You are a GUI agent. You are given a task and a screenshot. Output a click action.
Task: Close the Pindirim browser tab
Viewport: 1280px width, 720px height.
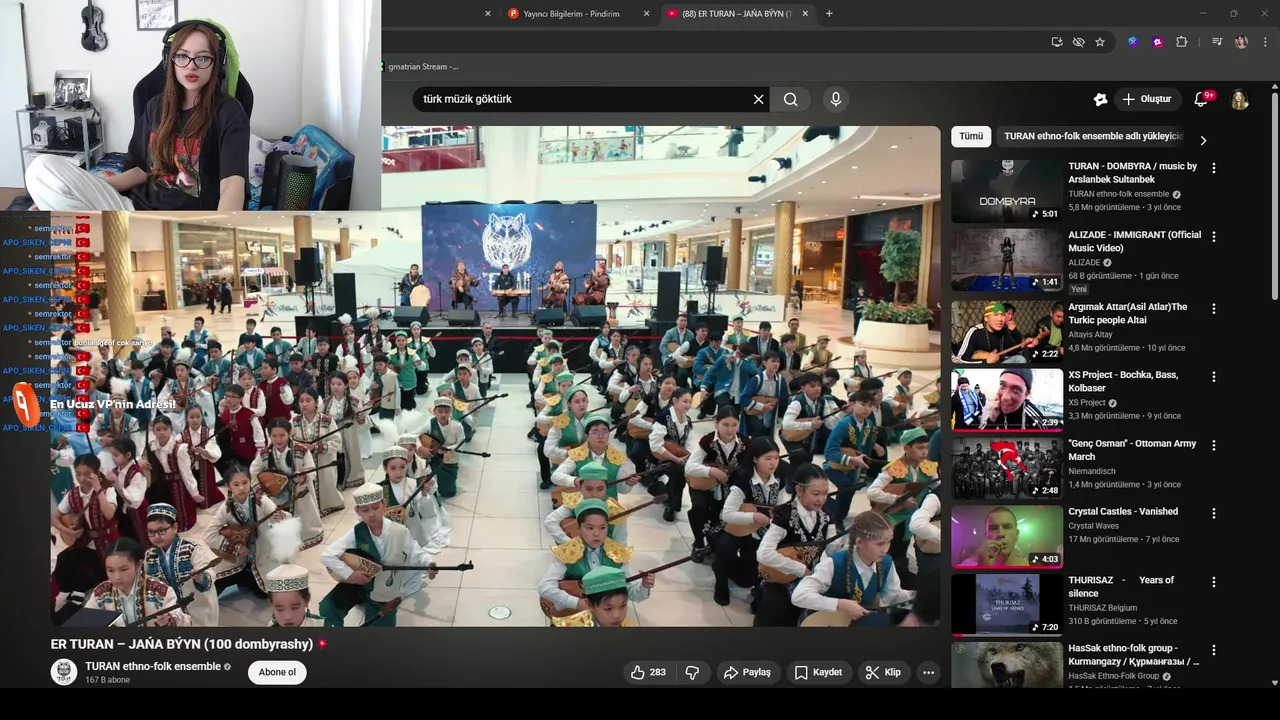point(646,14)
